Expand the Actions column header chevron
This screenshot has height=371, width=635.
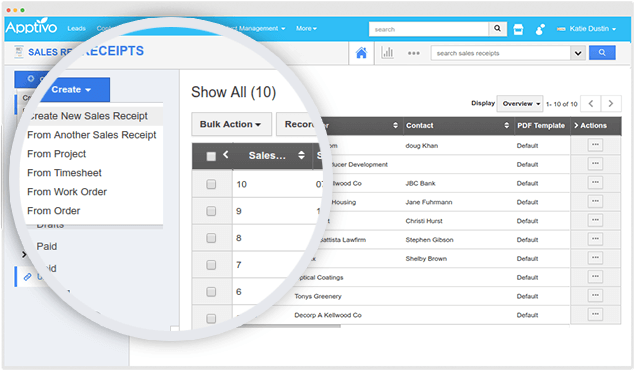(576, 126)
